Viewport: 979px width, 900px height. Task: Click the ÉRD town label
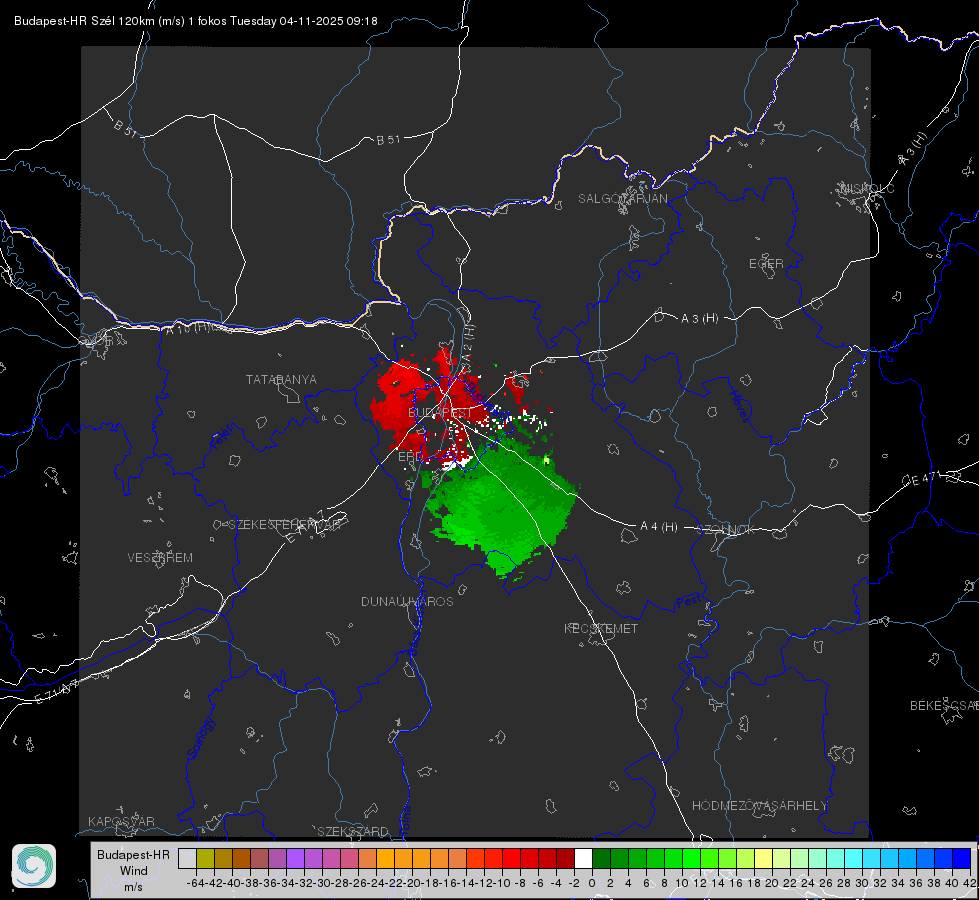click(410, 457)
